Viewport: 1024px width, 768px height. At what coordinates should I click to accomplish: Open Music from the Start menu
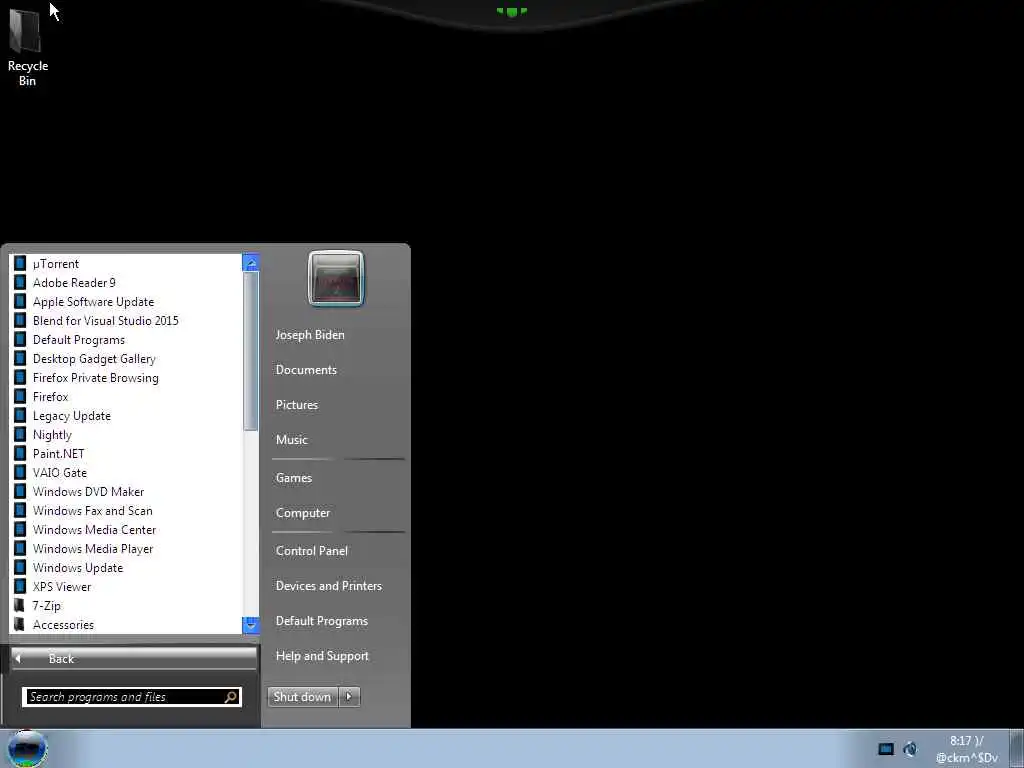(291, 440)
